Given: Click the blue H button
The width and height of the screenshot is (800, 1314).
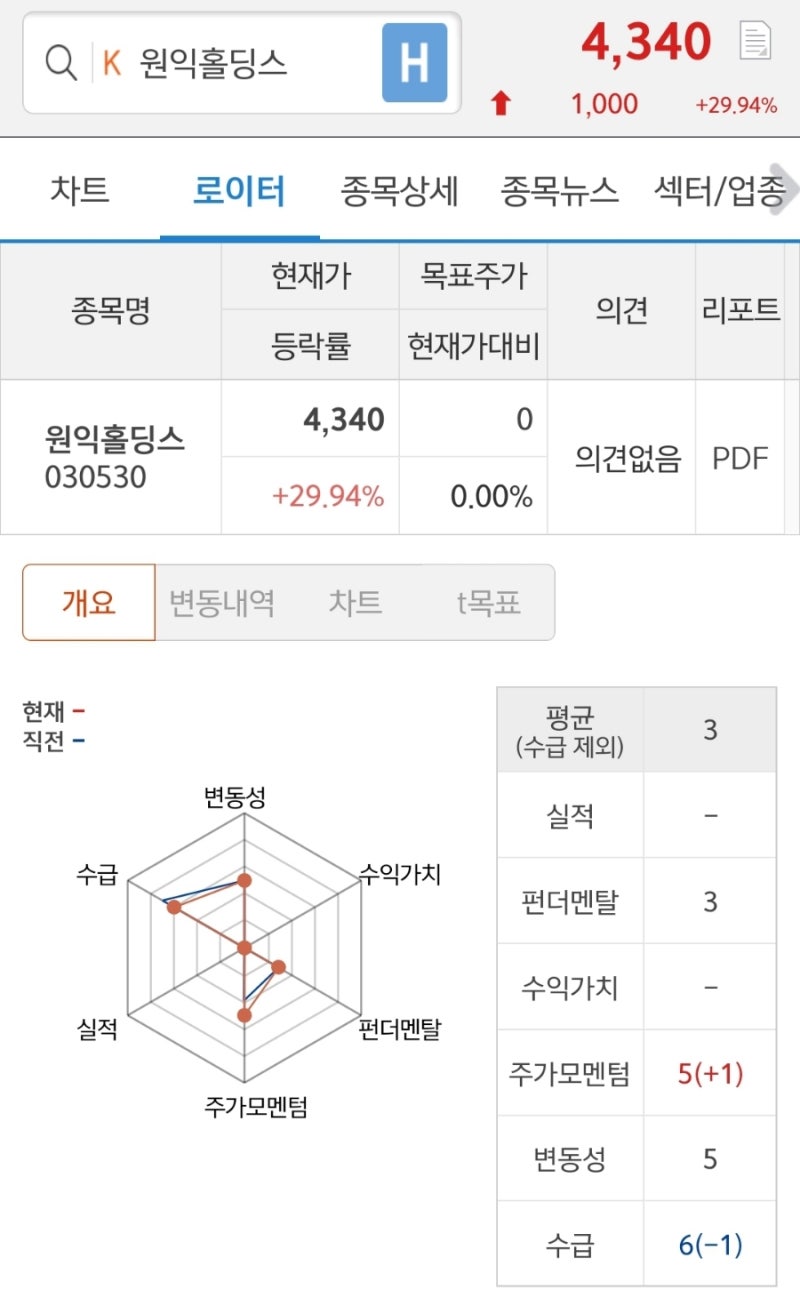Looking at the screenshot, I should point(414,63).
